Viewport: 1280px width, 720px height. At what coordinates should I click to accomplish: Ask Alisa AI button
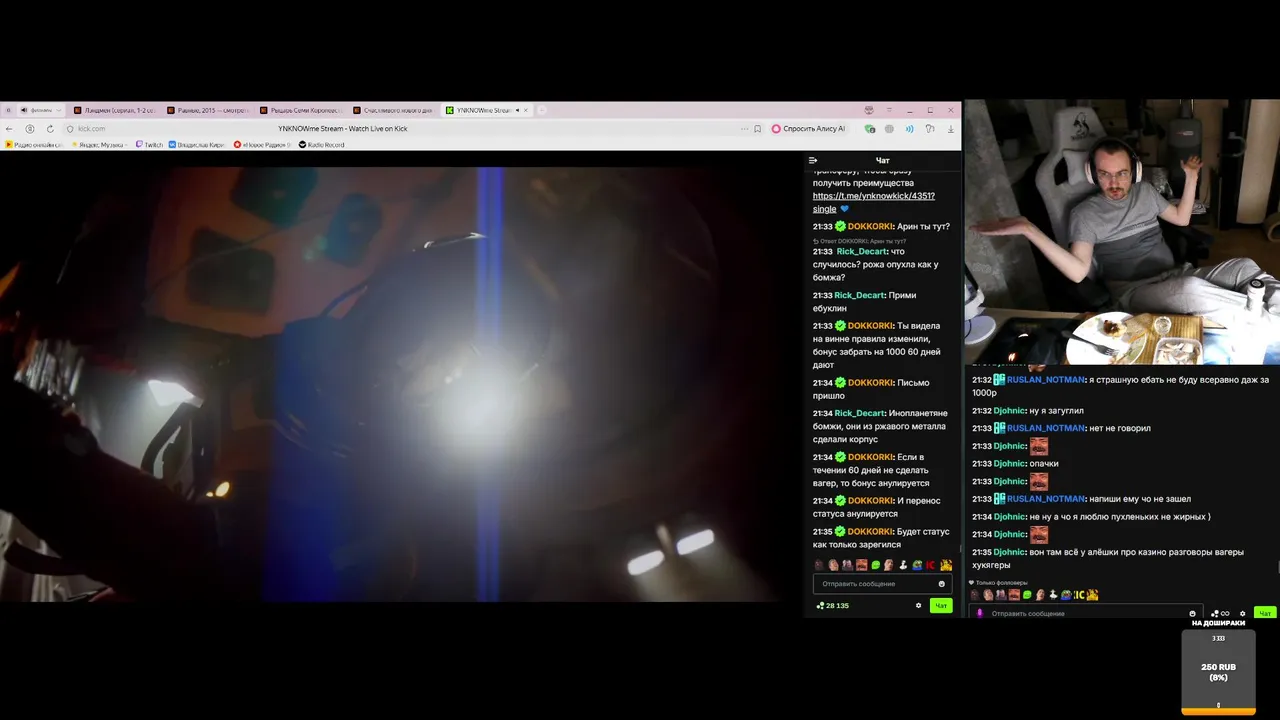[808, 129]
